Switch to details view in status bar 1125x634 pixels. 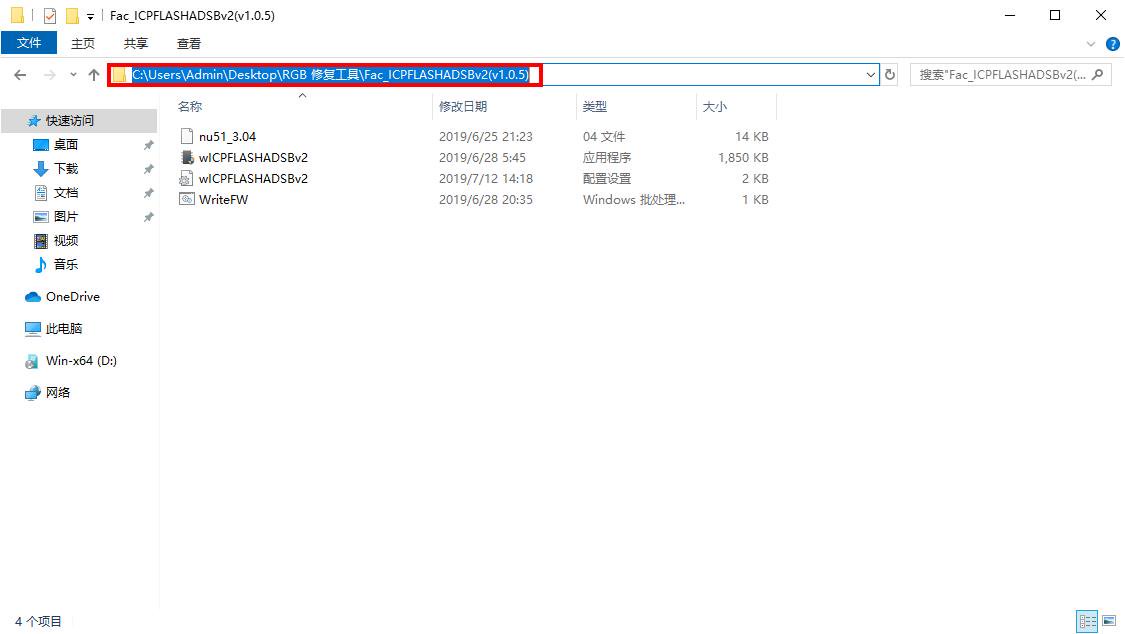1087,622
